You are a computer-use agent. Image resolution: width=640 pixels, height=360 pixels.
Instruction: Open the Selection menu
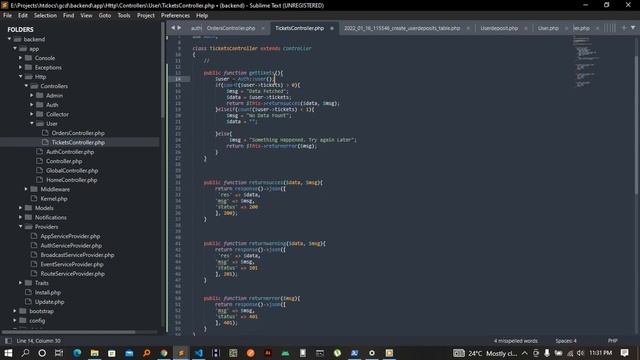point(45,16)
